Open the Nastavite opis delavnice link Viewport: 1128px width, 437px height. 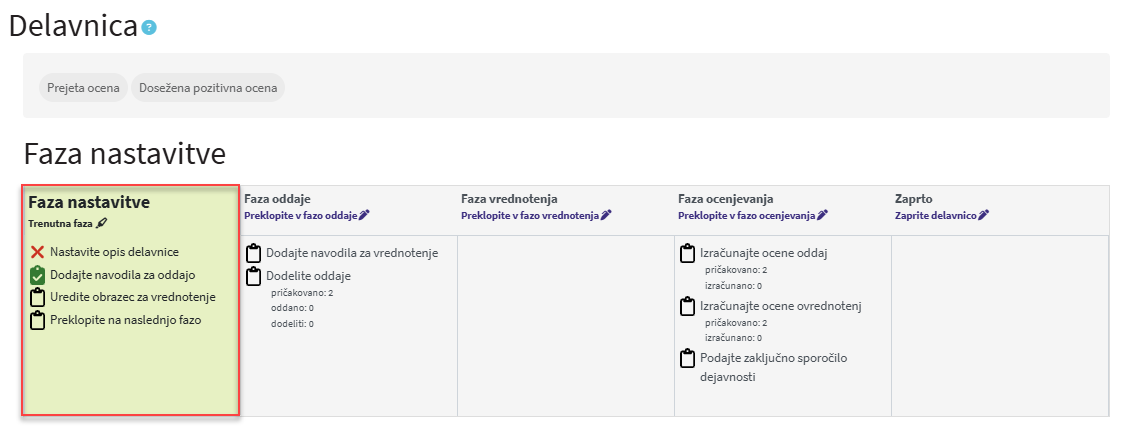[114, 252]
